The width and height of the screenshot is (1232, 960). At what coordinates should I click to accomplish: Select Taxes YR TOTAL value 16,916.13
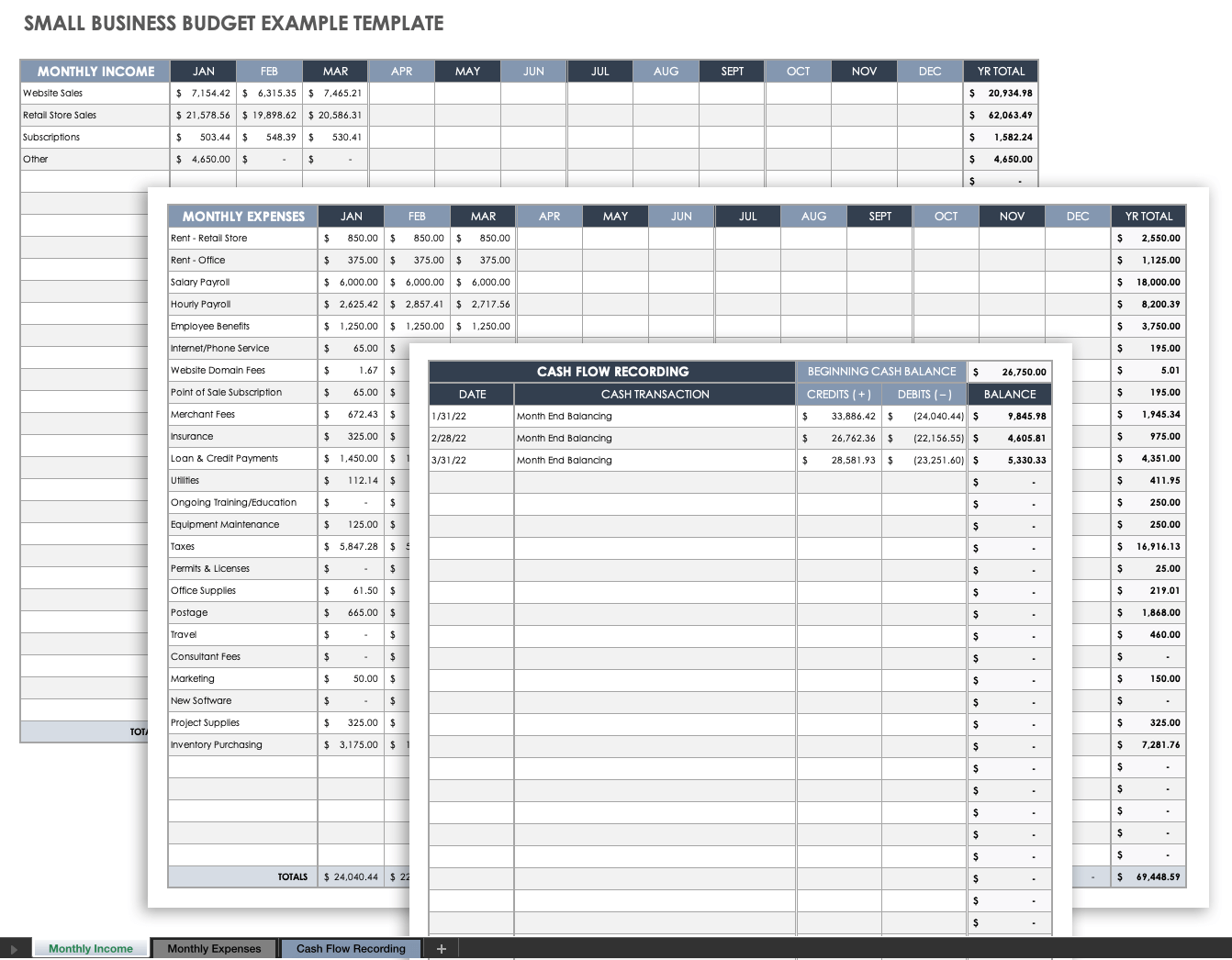pos(1148,546)
